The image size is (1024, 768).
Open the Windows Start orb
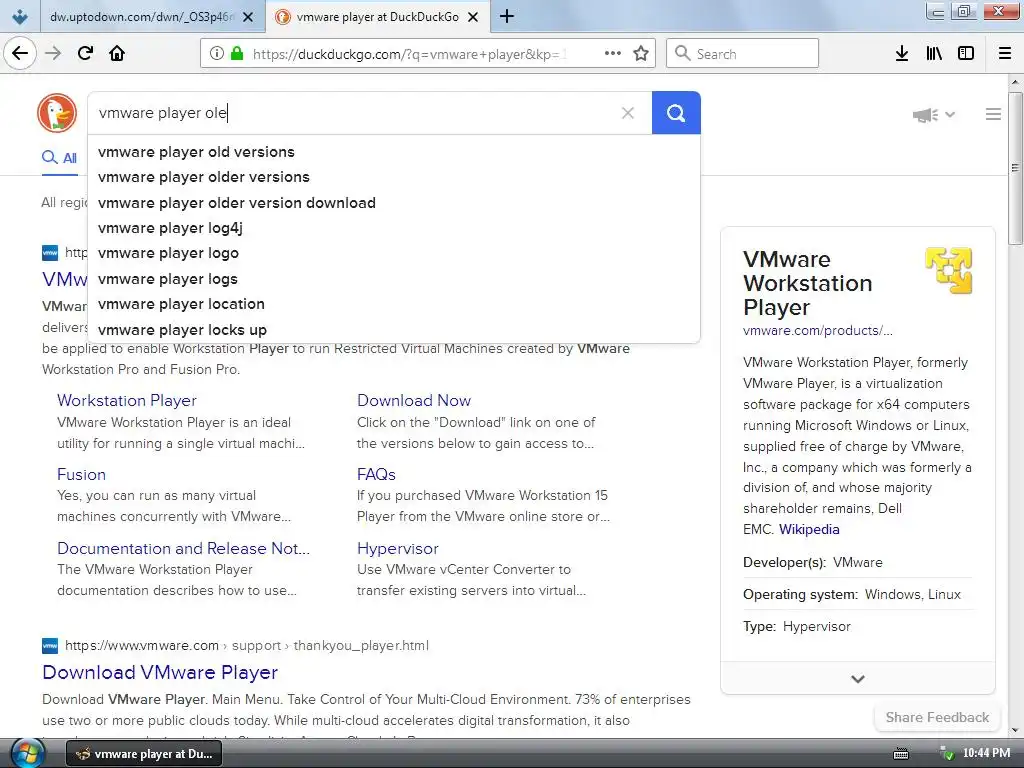pyautogui.click(x=27, y=753)
